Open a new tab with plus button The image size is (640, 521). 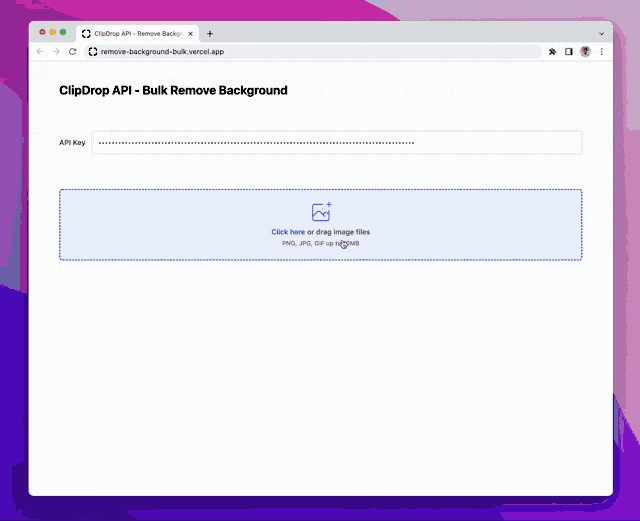coord(210,34)
